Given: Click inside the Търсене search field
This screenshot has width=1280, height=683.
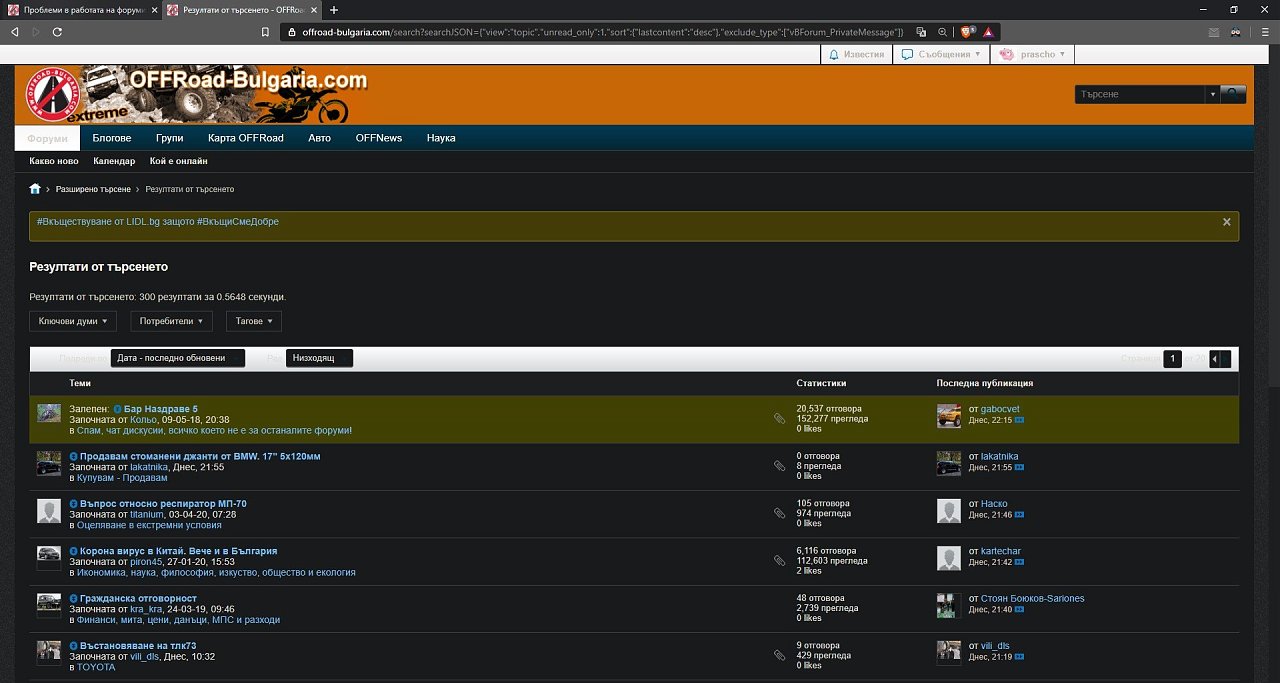Looking at the screenshot, I should pos(1140,94).
